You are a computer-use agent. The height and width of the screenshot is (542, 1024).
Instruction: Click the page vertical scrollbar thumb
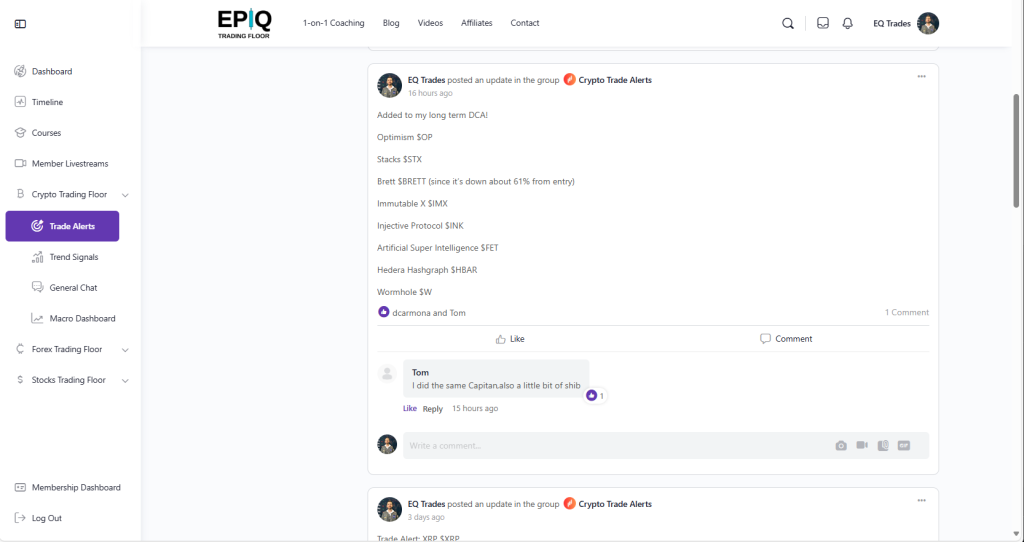point(1016,151)
